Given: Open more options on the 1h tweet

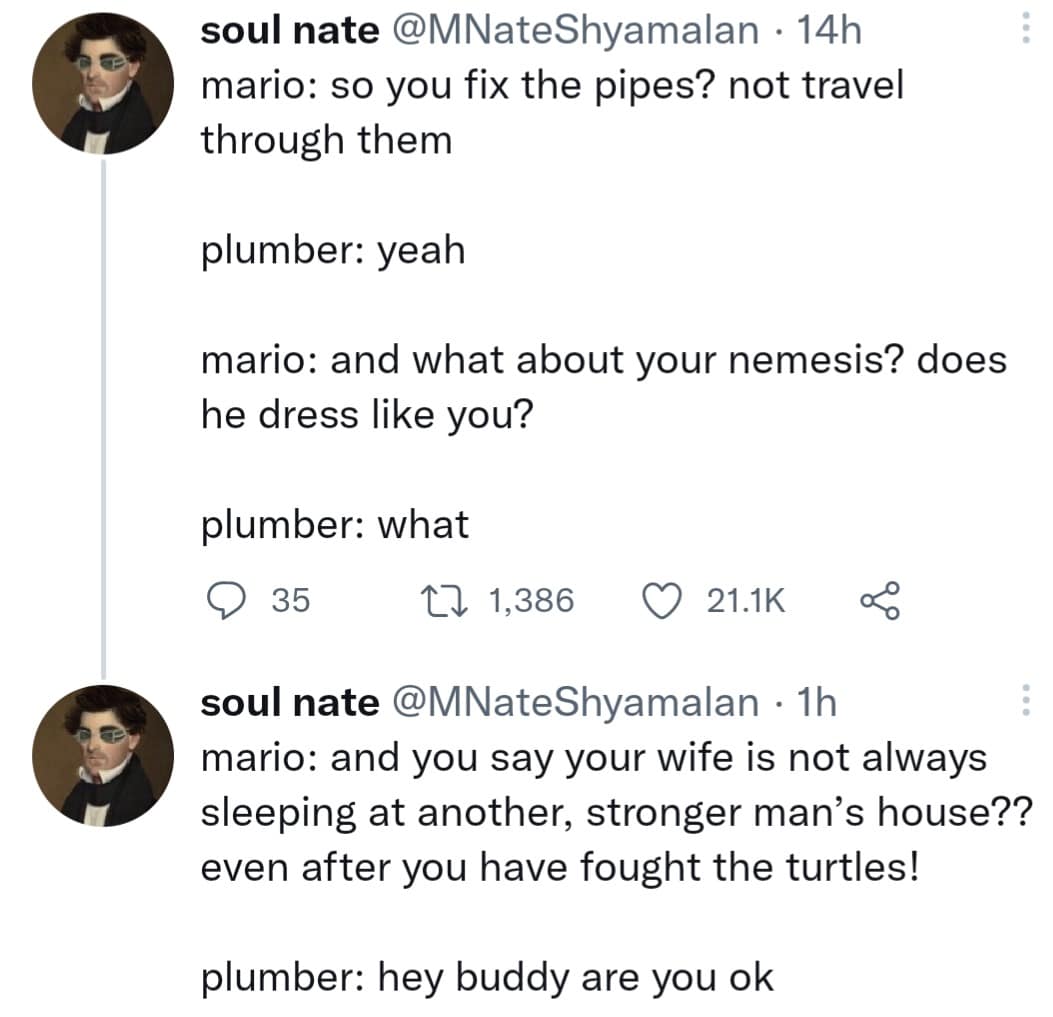Looking at the screenshot, I should click(x=1024, y=701).
